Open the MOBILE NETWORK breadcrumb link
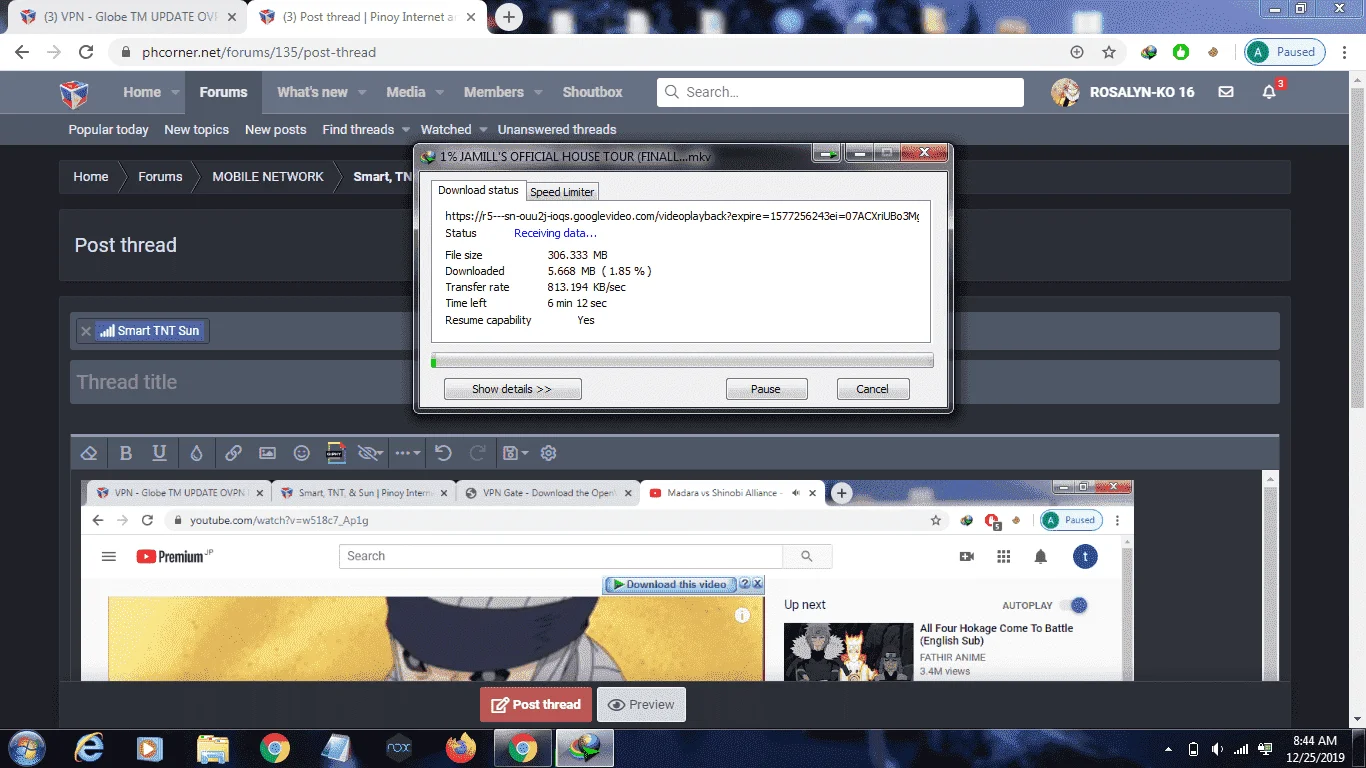 click(x=268, y=177)
